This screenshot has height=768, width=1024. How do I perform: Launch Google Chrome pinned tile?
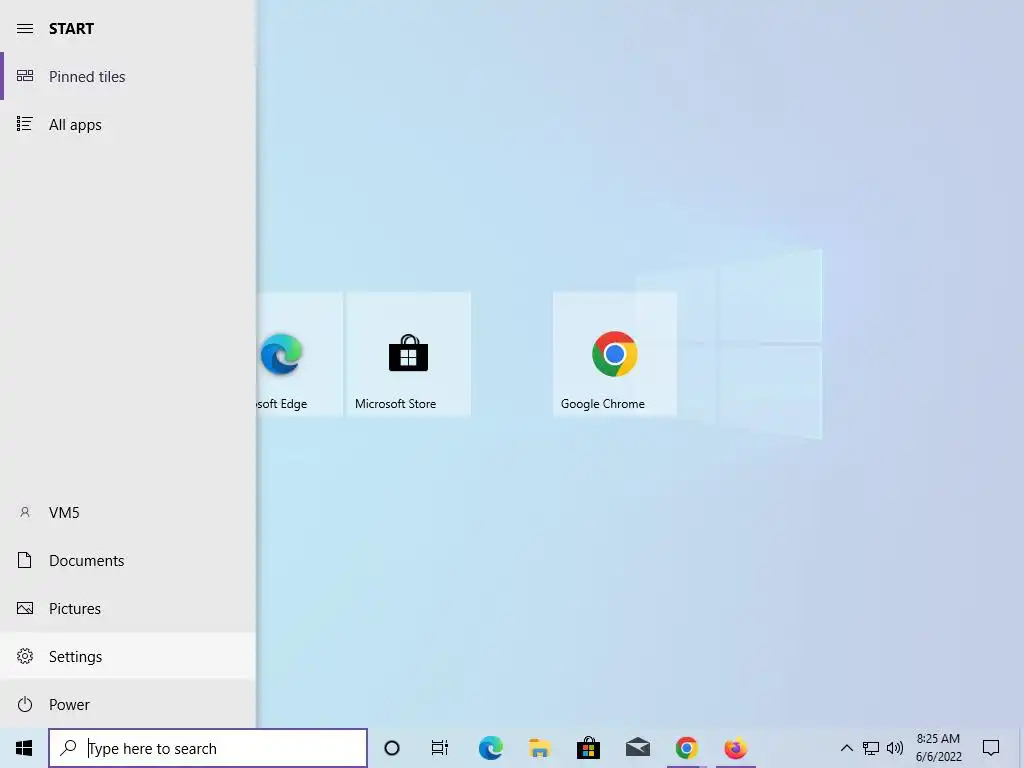(x=615, y=354)
